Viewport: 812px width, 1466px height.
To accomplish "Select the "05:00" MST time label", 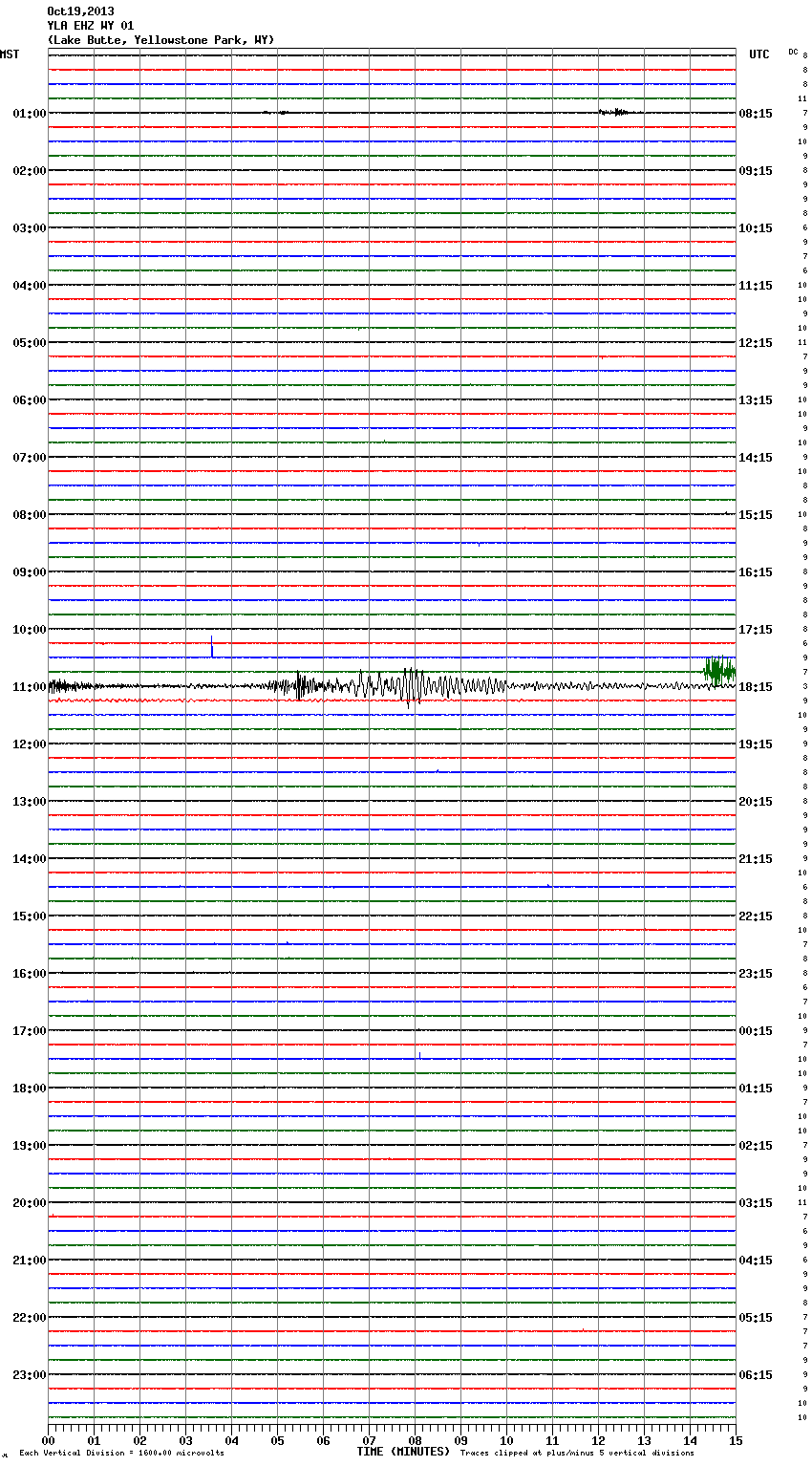I will [x=30, y=343].
